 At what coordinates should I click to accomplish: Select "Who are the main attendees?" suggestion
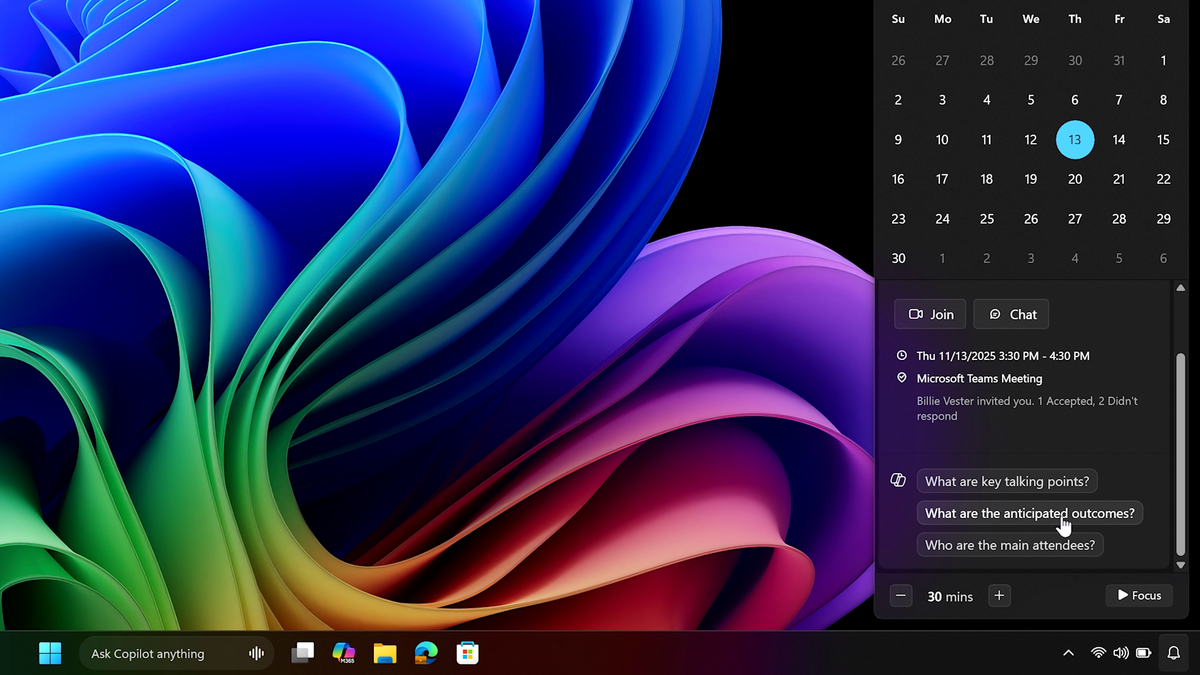[1010, 545]
